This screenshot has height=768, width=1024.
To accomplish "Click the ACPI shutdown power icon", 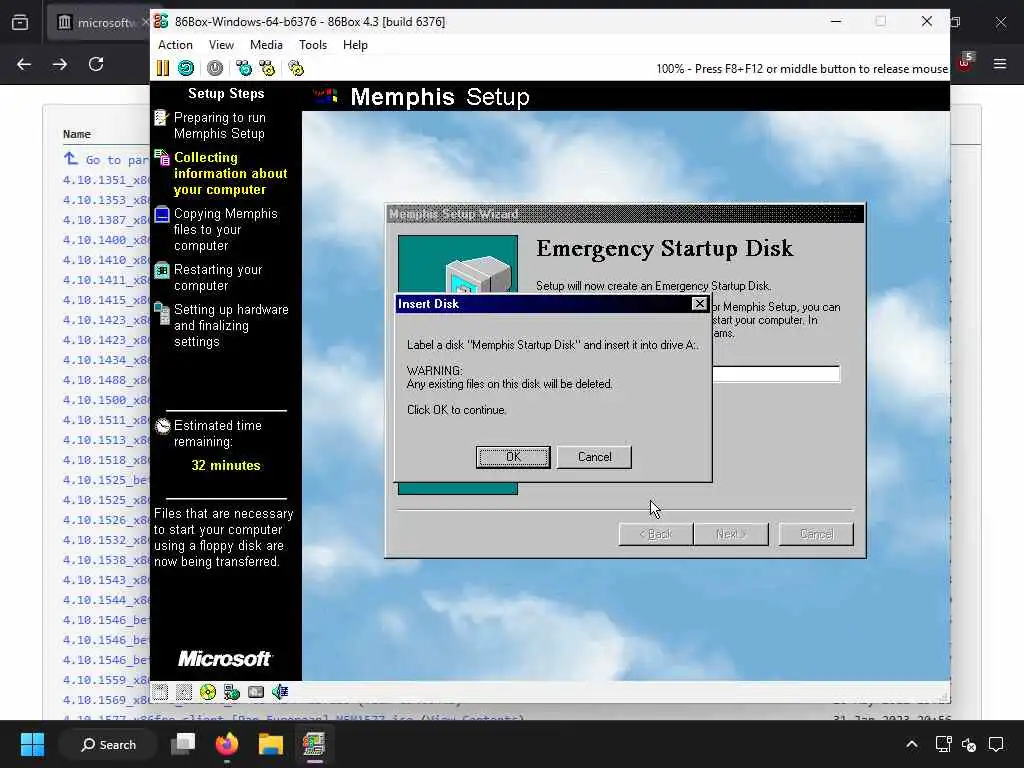I will coord(215,68).
